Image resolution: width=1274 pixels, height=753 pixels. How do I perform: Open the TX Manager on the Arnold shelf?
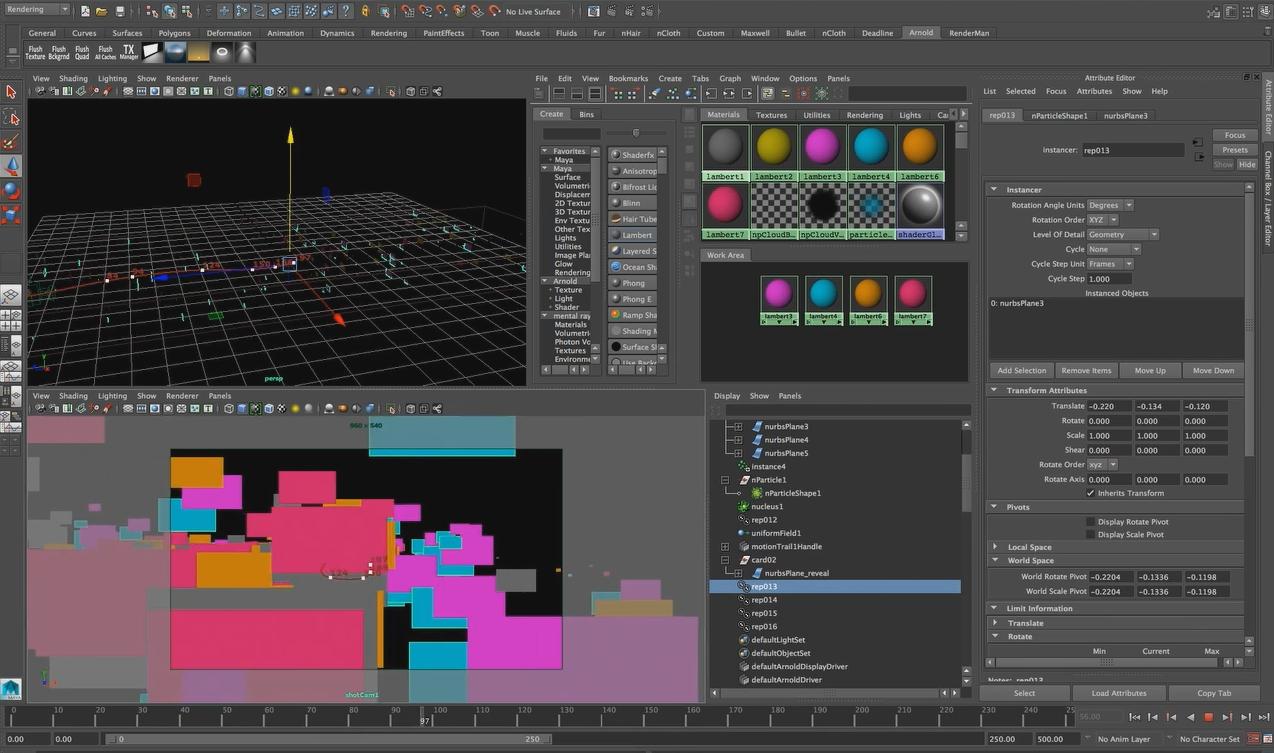(x=127, y=52)
